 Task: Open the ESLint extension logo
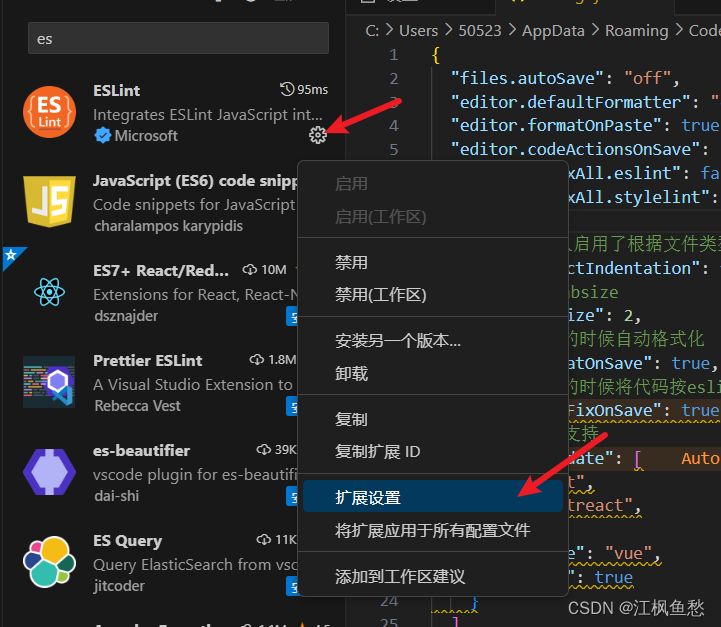coord(49,112)
